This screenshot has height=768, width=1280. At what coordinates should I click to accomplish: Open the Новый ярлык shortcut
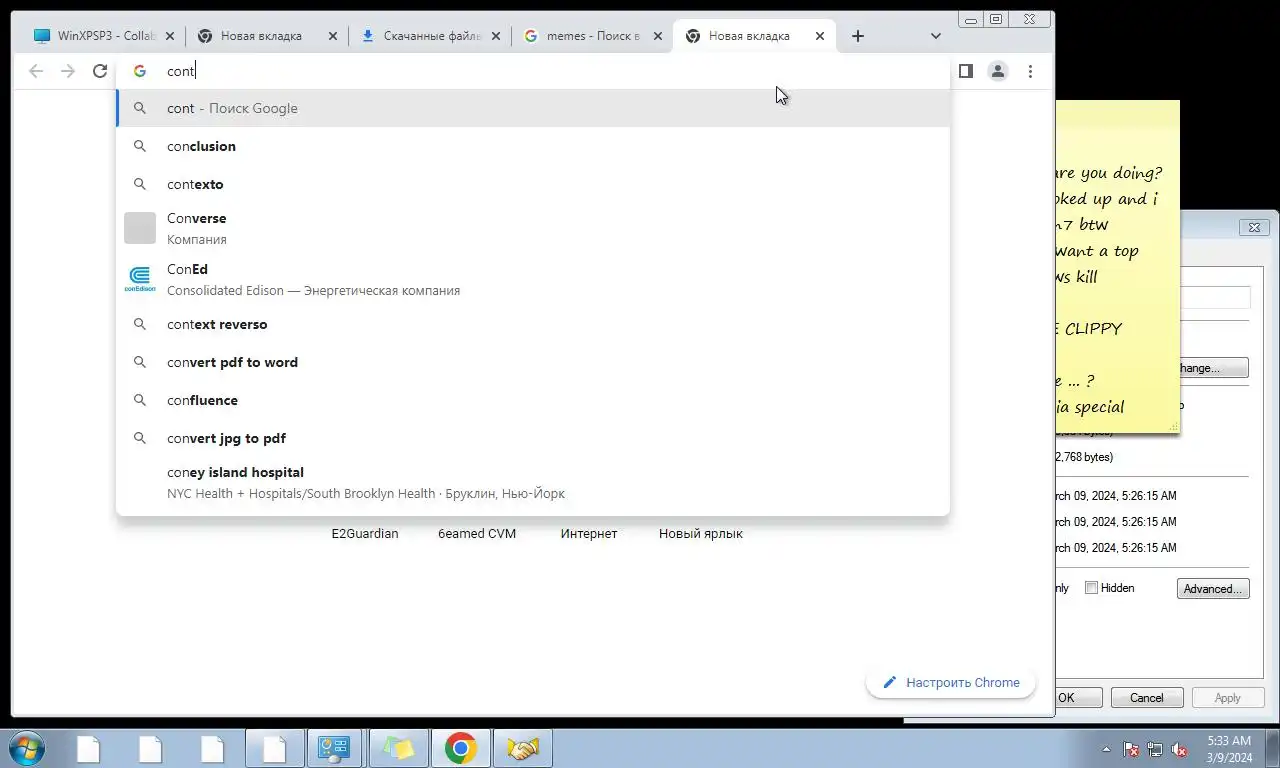tap(701, 534)
